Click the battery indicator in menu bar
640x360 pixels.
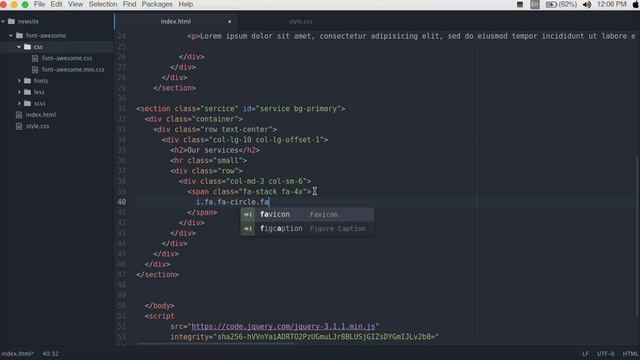coord(561,4)
